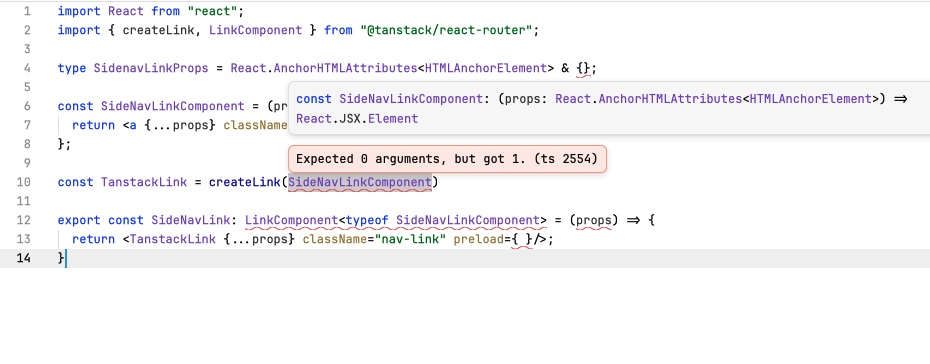Click the createLink call on line 10
The image size is (930, 364).
245,182
